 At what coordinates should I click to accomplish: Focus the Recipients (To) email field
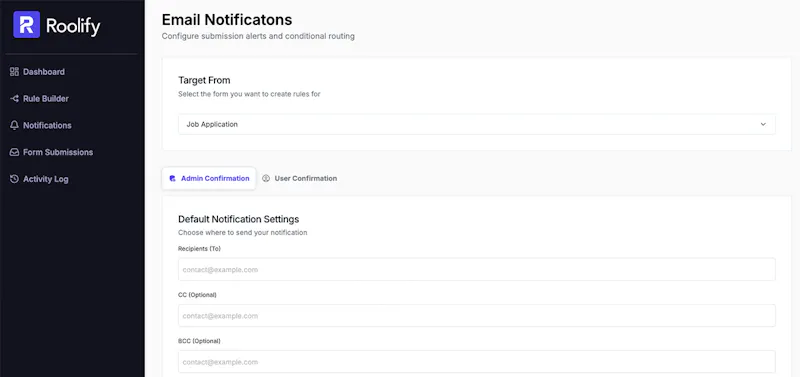coord(477,269)
